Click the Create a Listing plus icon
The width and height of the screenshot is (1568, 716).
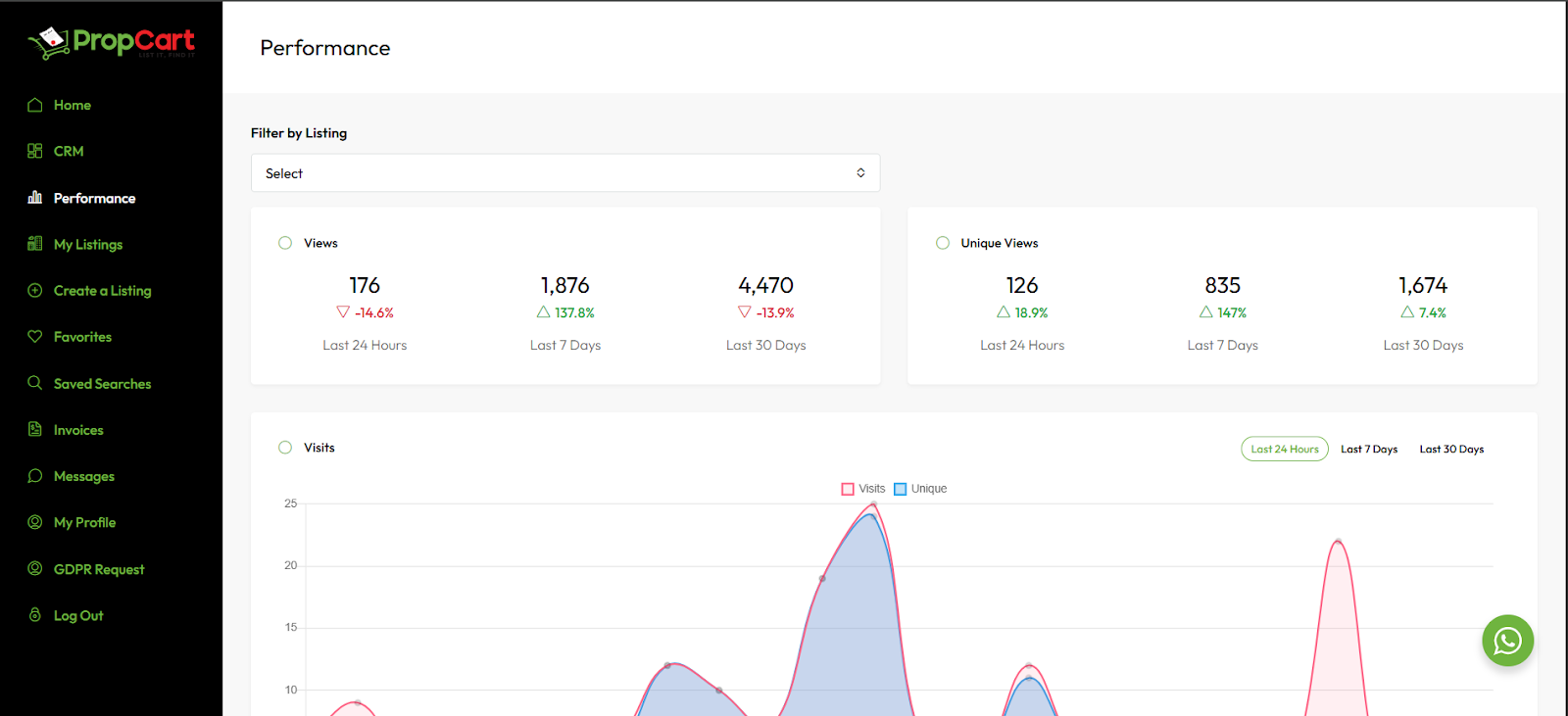(x=35, y=290)
